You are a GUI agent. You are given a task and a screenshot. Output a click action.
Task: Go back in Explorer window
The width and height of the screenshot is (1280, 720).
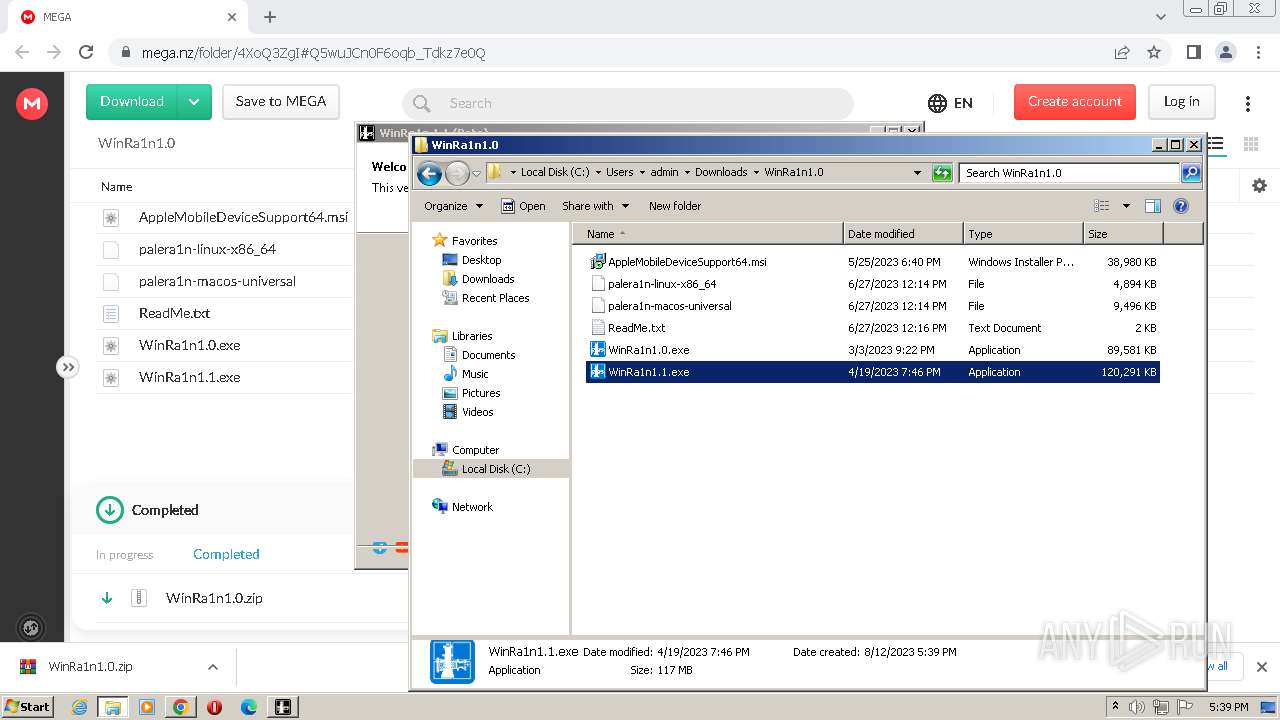430,173
